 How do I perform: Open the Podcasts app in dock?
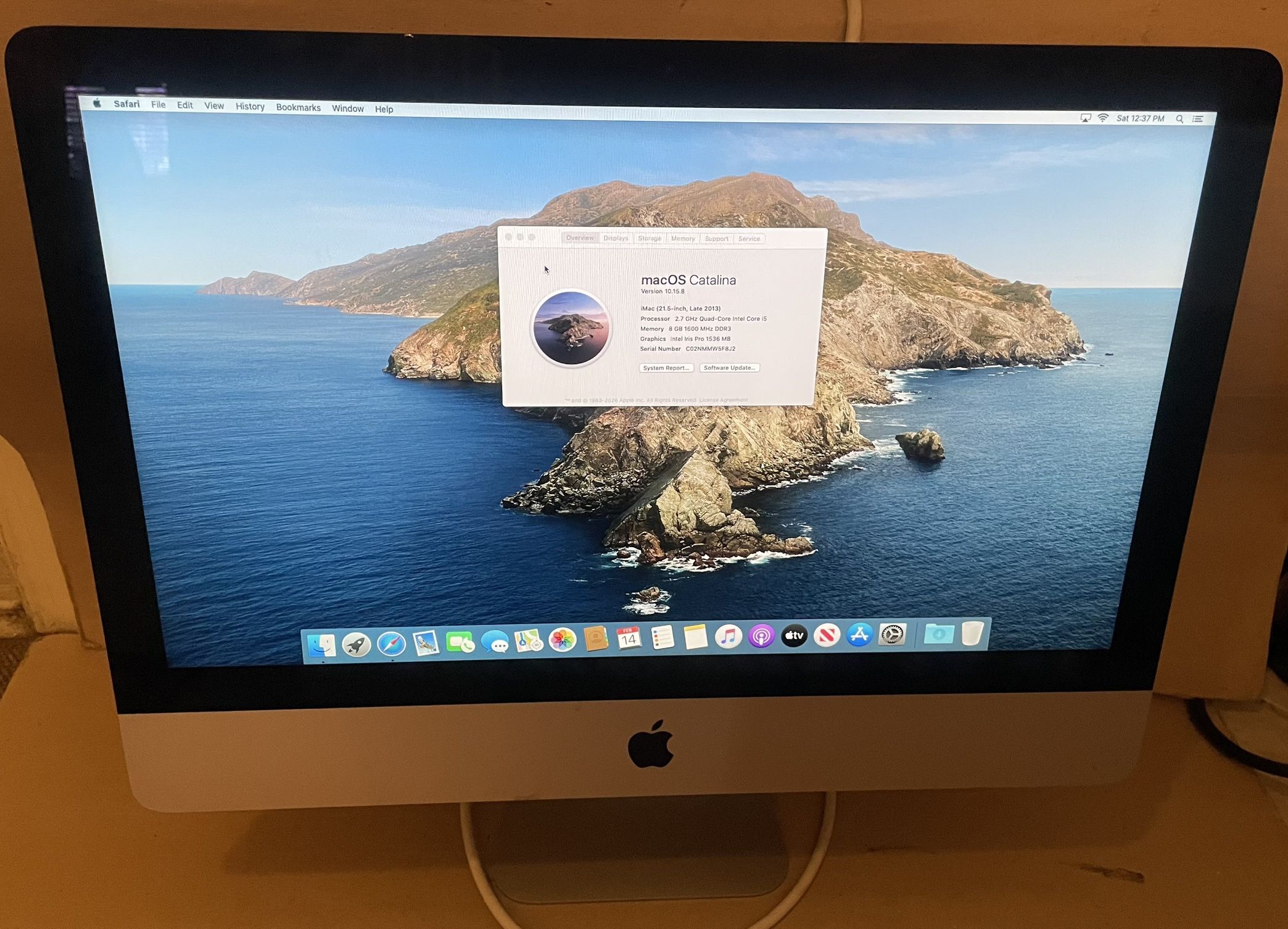tap(761, 636)
